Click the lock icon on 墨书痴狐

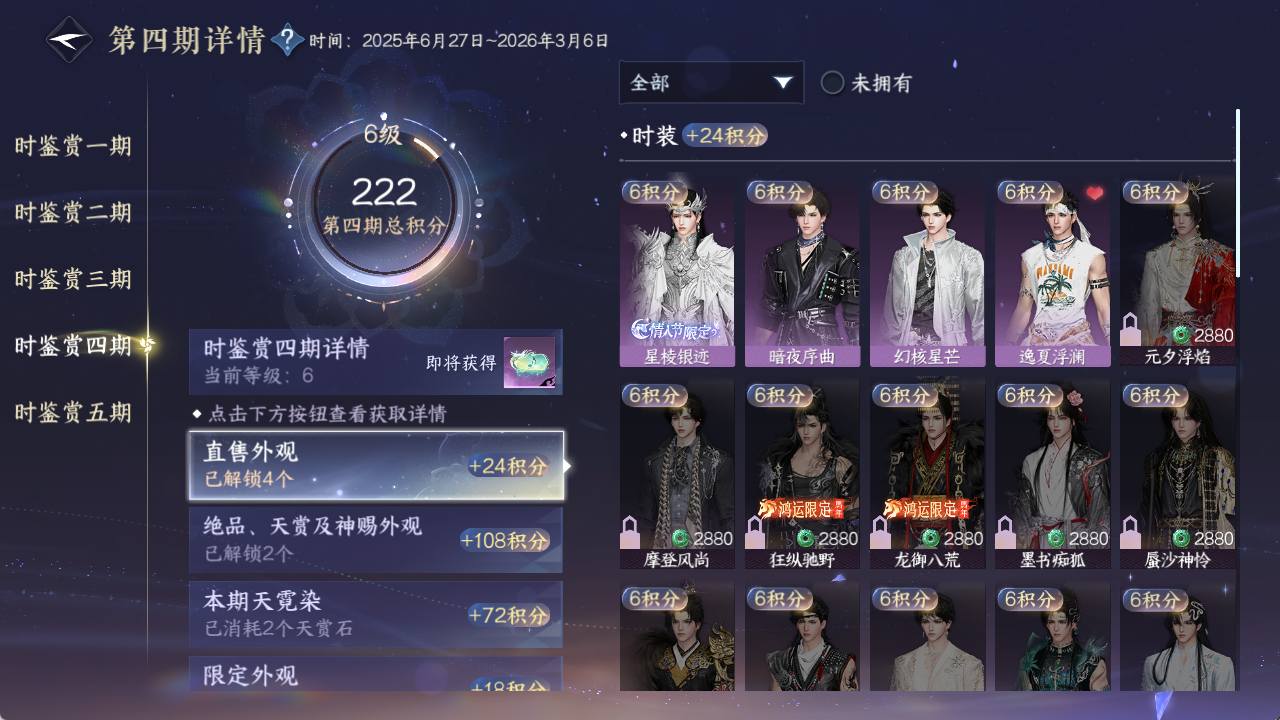point(1005,532)
